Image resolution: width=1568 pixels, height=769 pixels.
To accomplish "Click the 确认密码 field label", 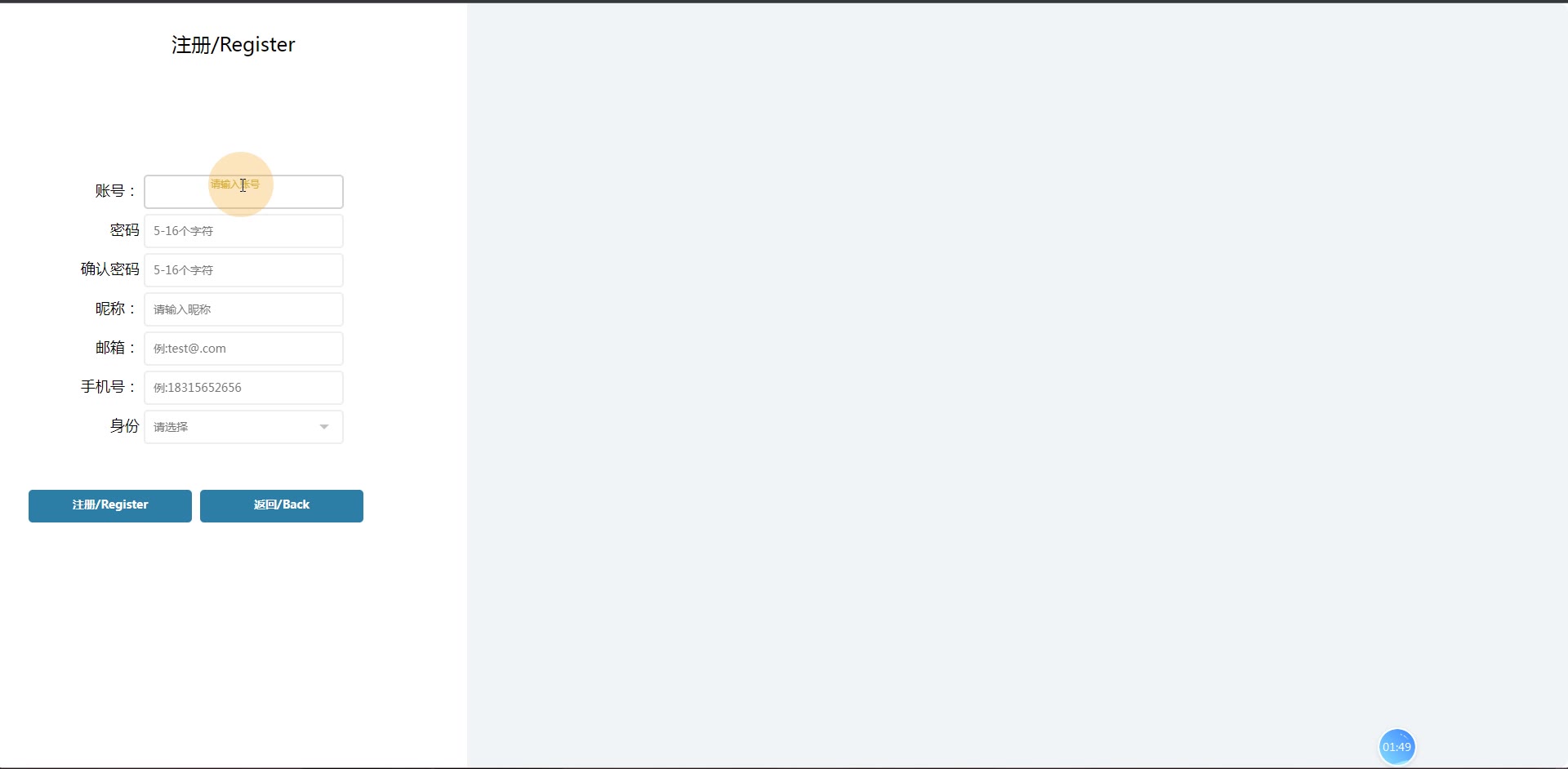I will click(x=110, y=269).
